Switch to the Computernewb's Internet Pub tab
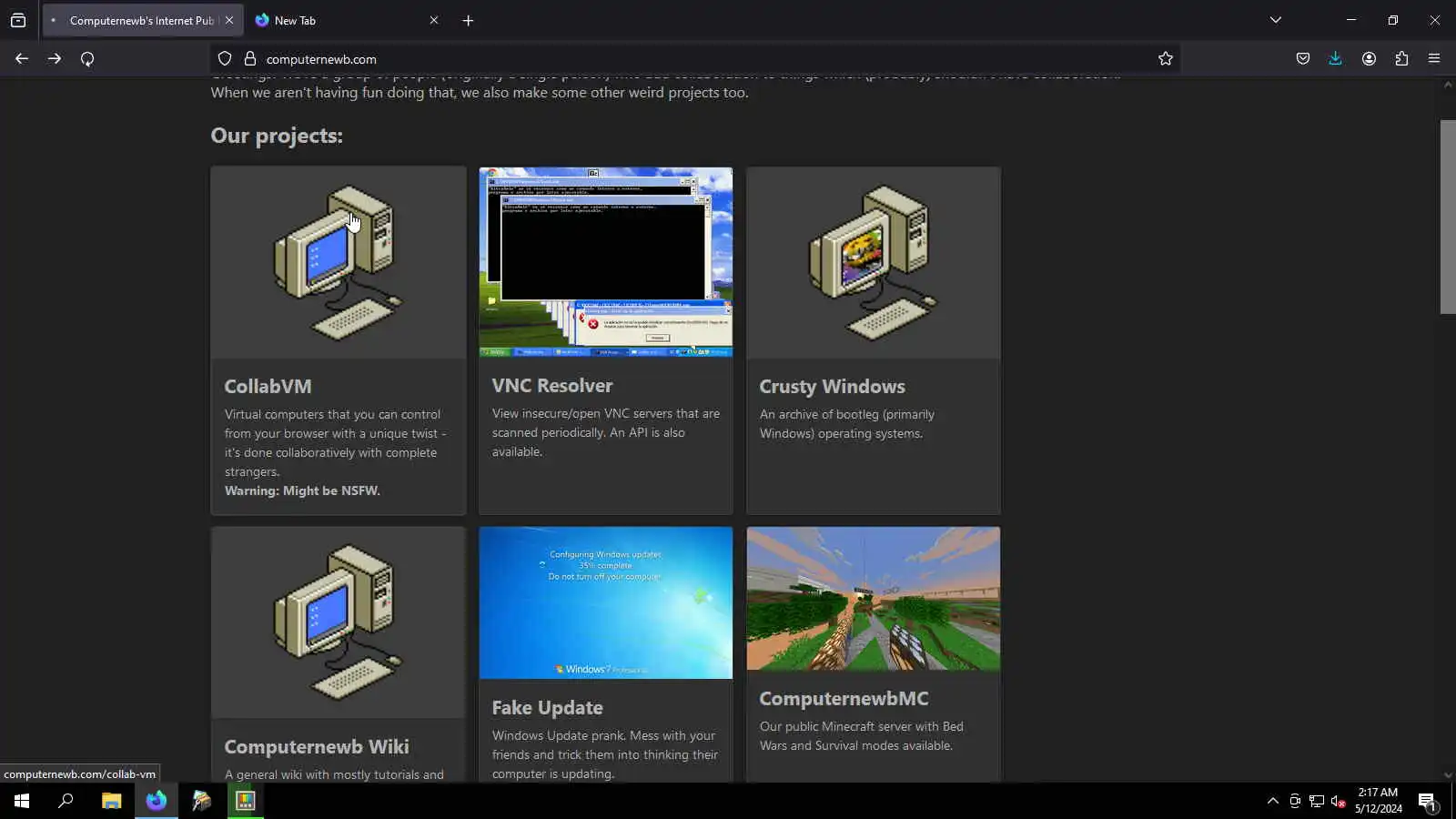1456x819 pixels. point(141,20)
